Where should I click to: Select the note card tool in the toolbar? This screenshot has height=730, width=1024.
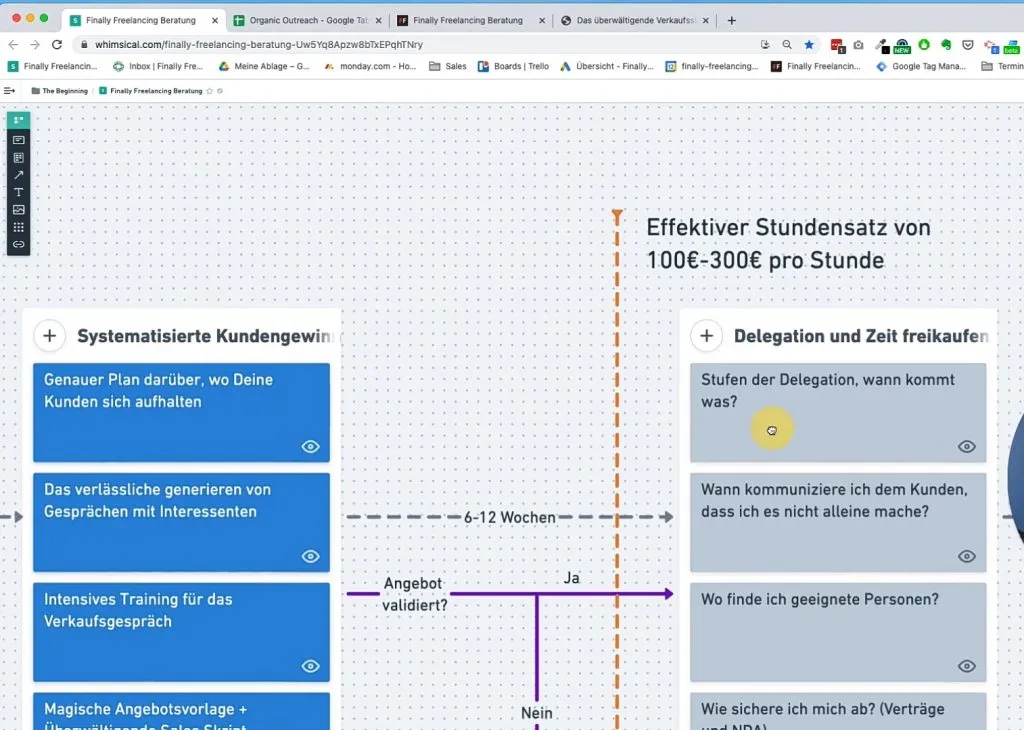pyautogui.click(x=18, y=140)
